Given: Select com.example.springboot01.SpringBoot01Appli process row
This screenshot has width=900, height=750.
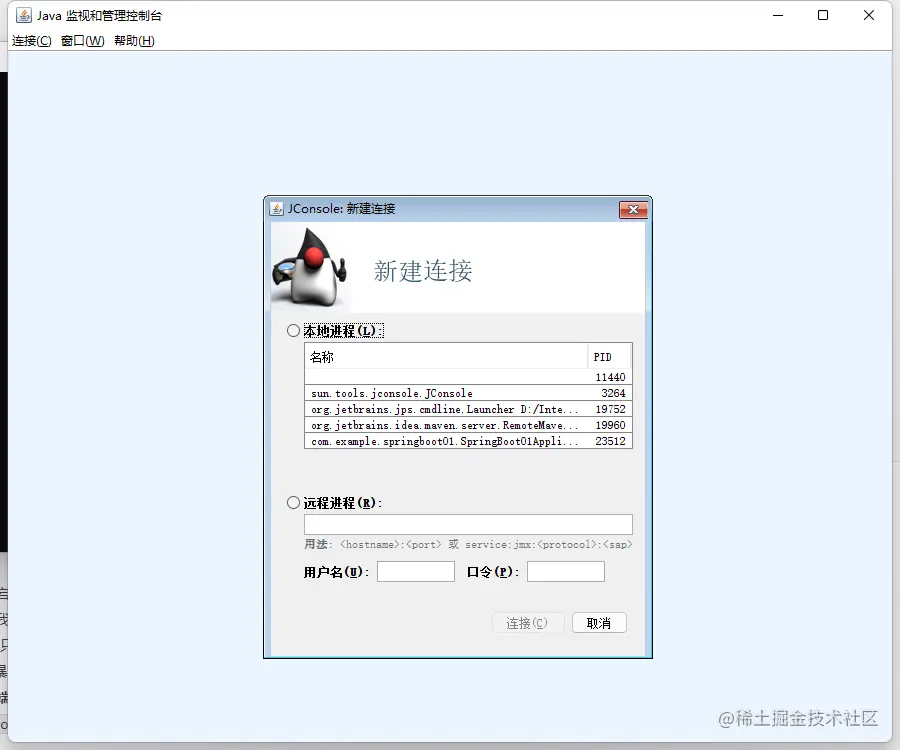Looking at the screenshot, I should click(468, 441).
